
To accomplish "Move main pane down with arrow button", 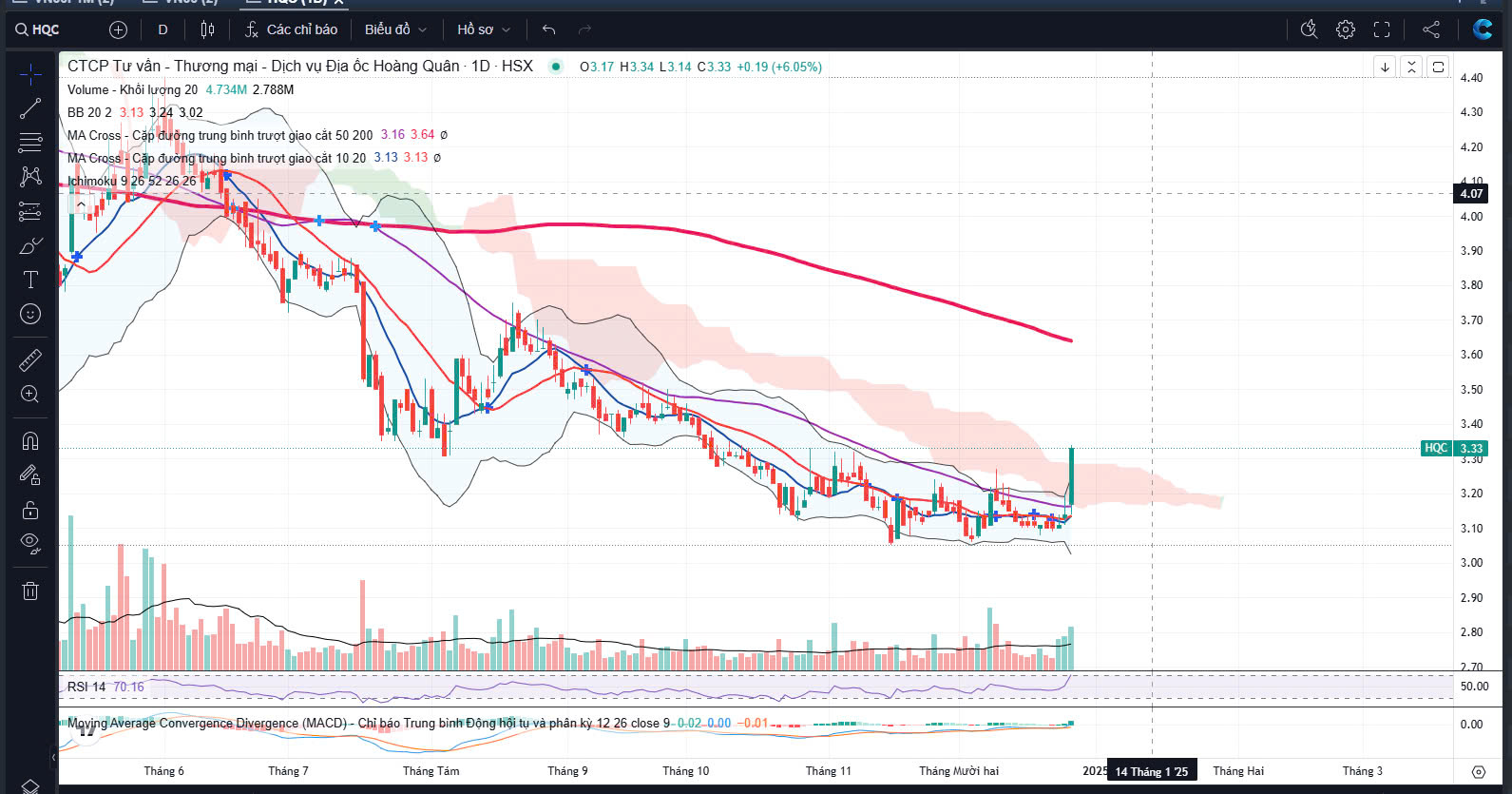I will click(x=1385, y=67).
